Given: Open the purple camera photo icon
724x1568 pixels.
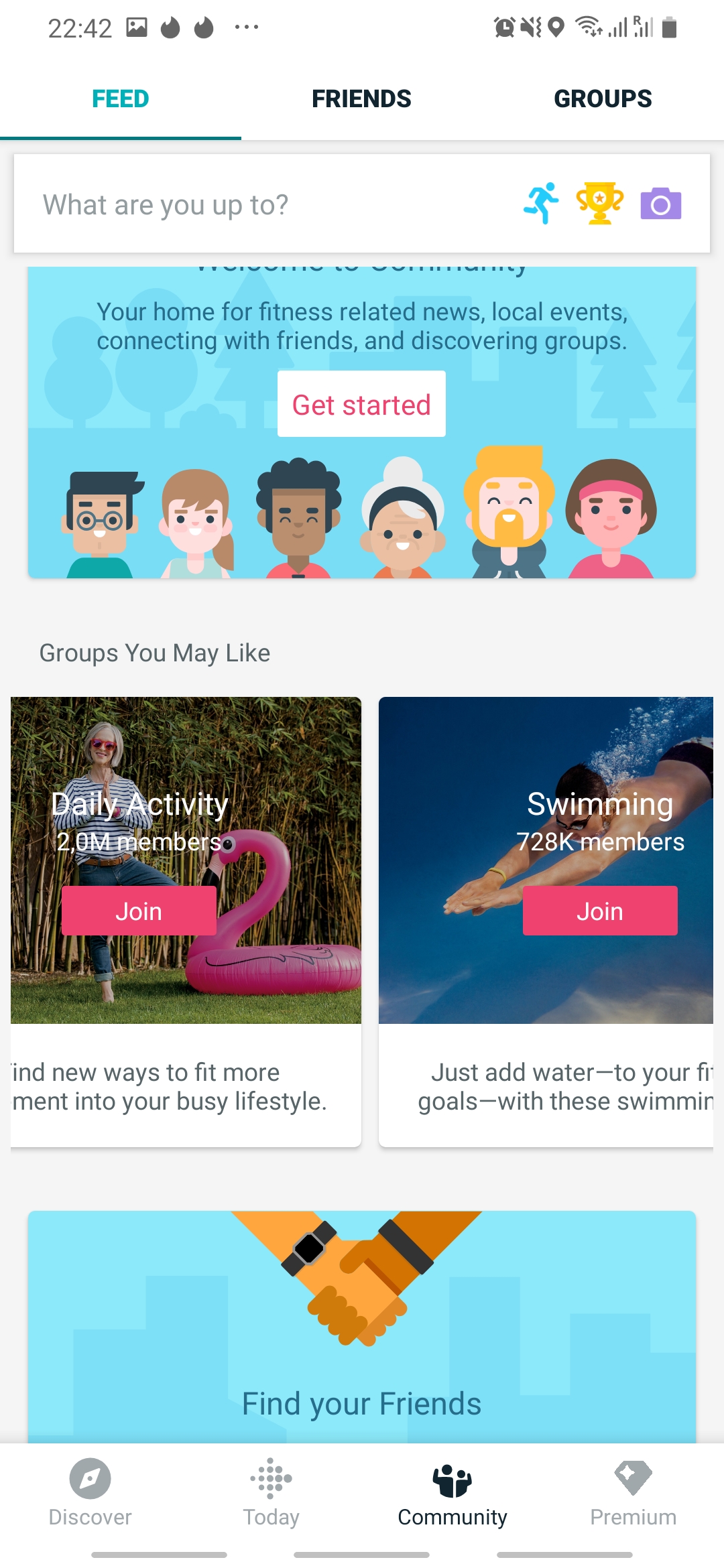Looking at the screenshot, I should coord(660,204).
